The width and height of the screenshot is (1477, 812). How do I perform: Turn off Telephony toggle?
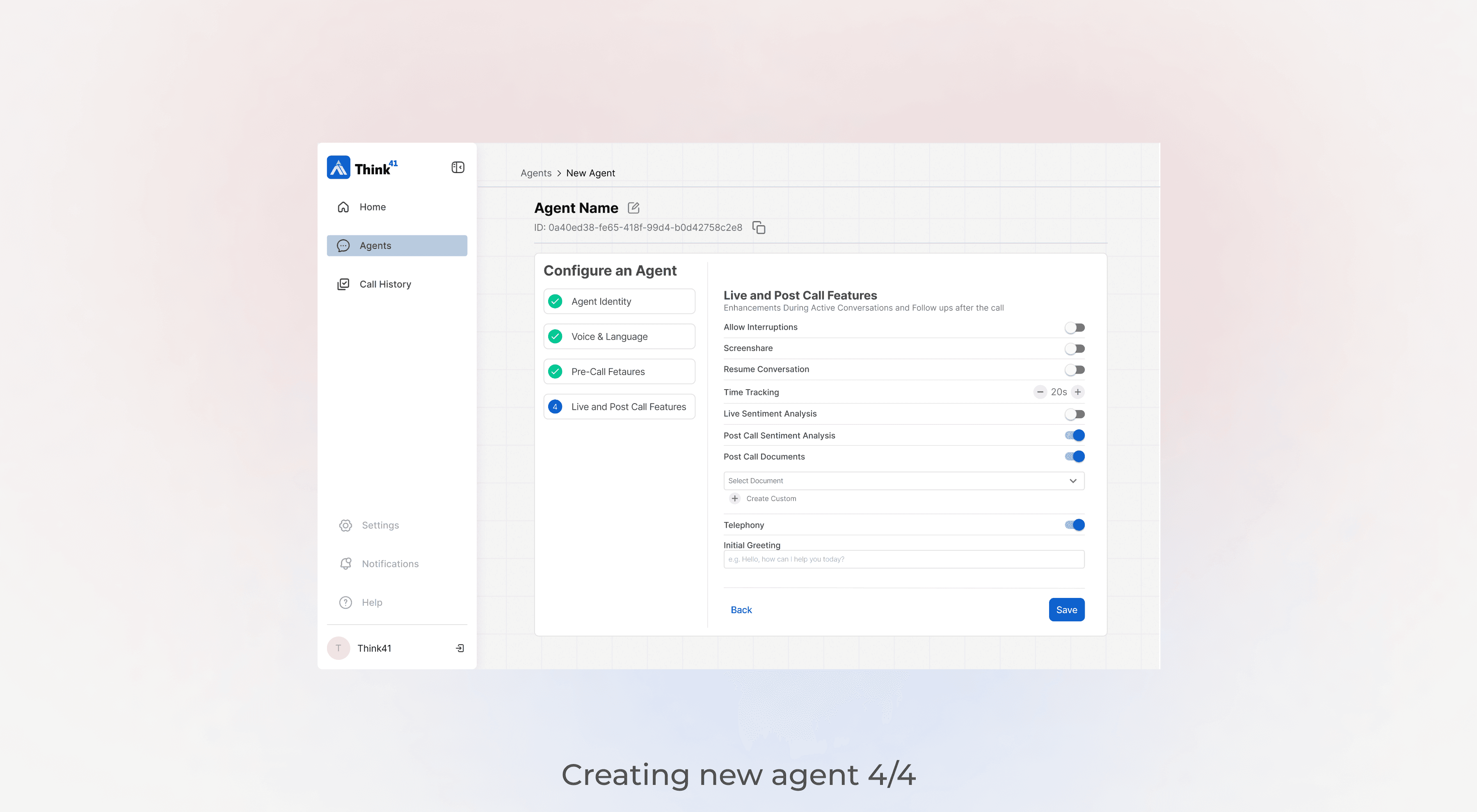[1074, 525]
